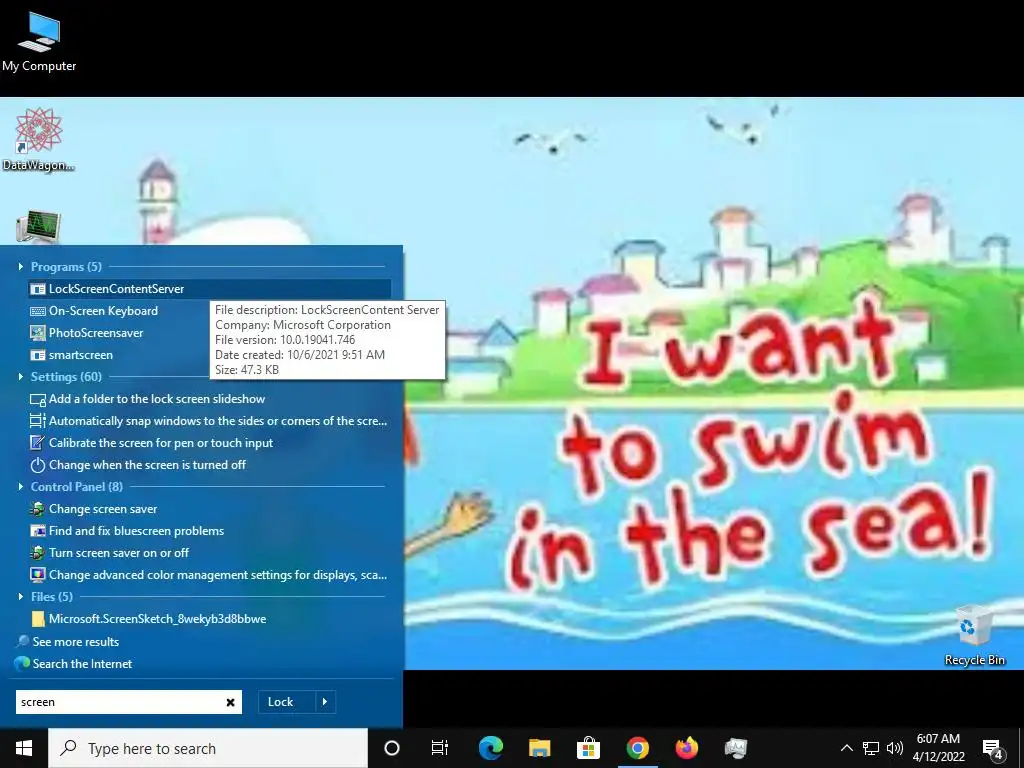Open network status tray icon
The image size is (1024, 768).
[871, 748]
